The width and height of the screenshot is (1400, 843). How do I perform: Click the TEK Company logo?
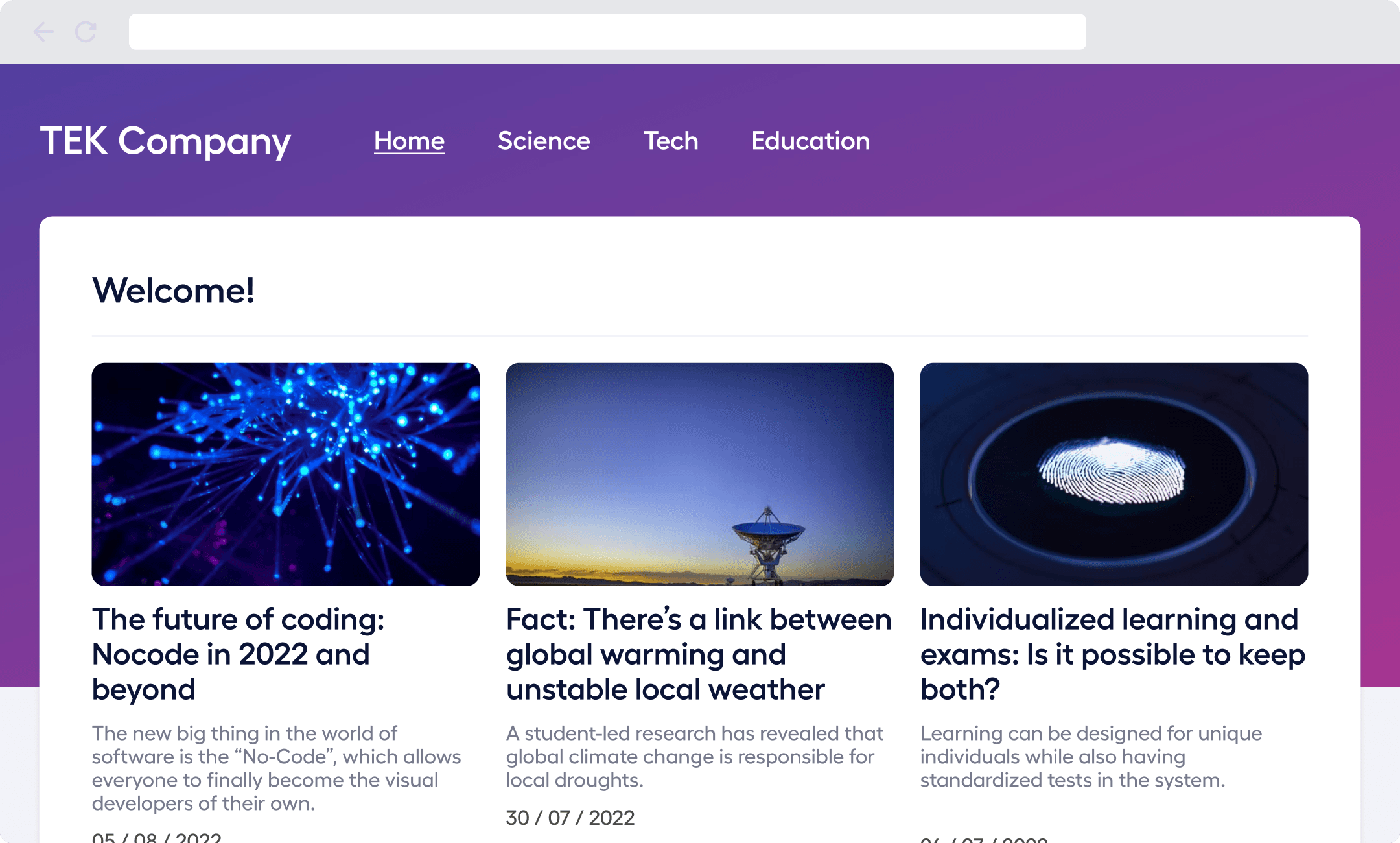coord(166,141)
